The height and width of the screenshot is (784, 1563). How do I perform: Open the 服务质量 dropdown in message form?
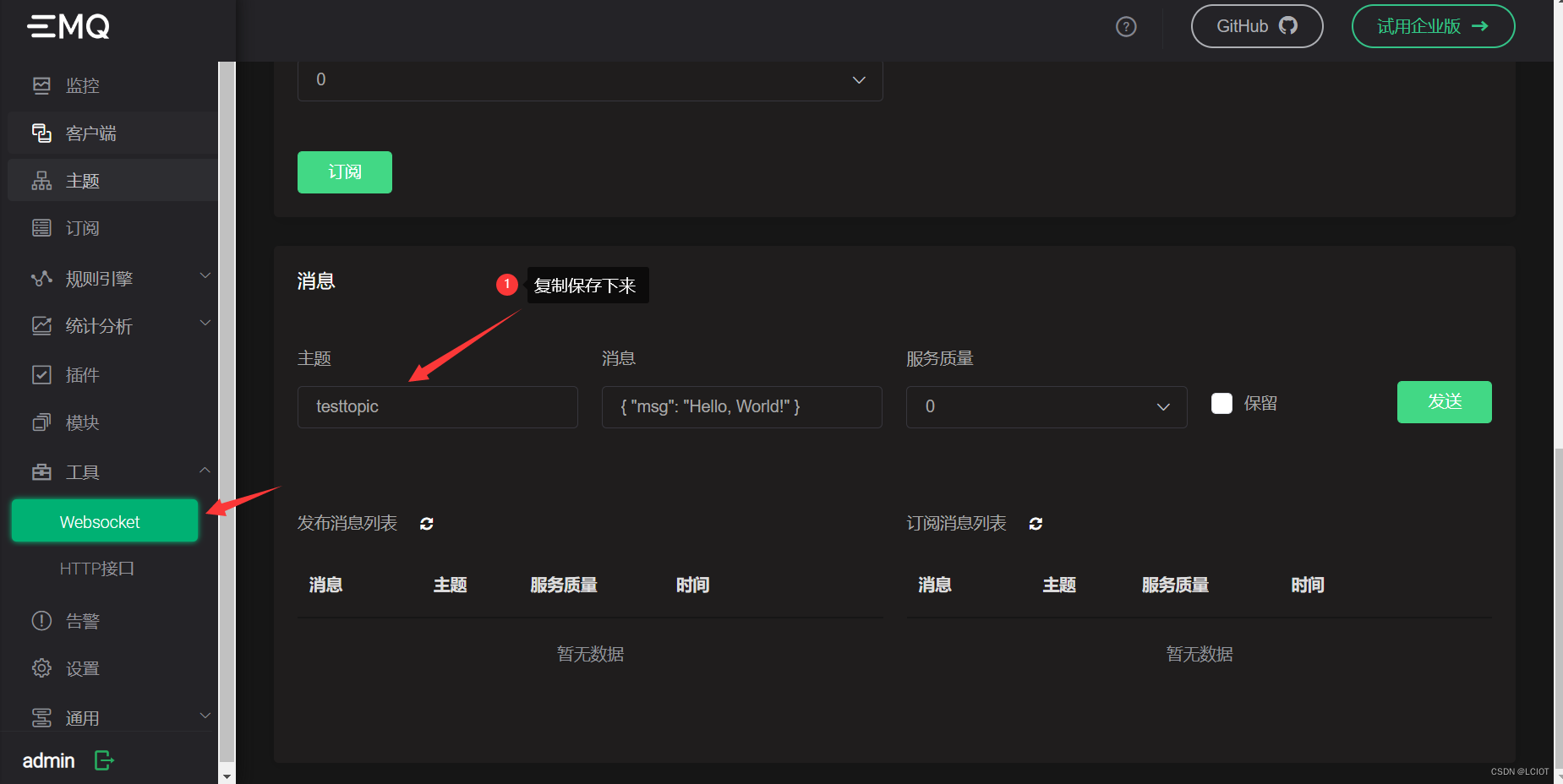[1047, 407]
